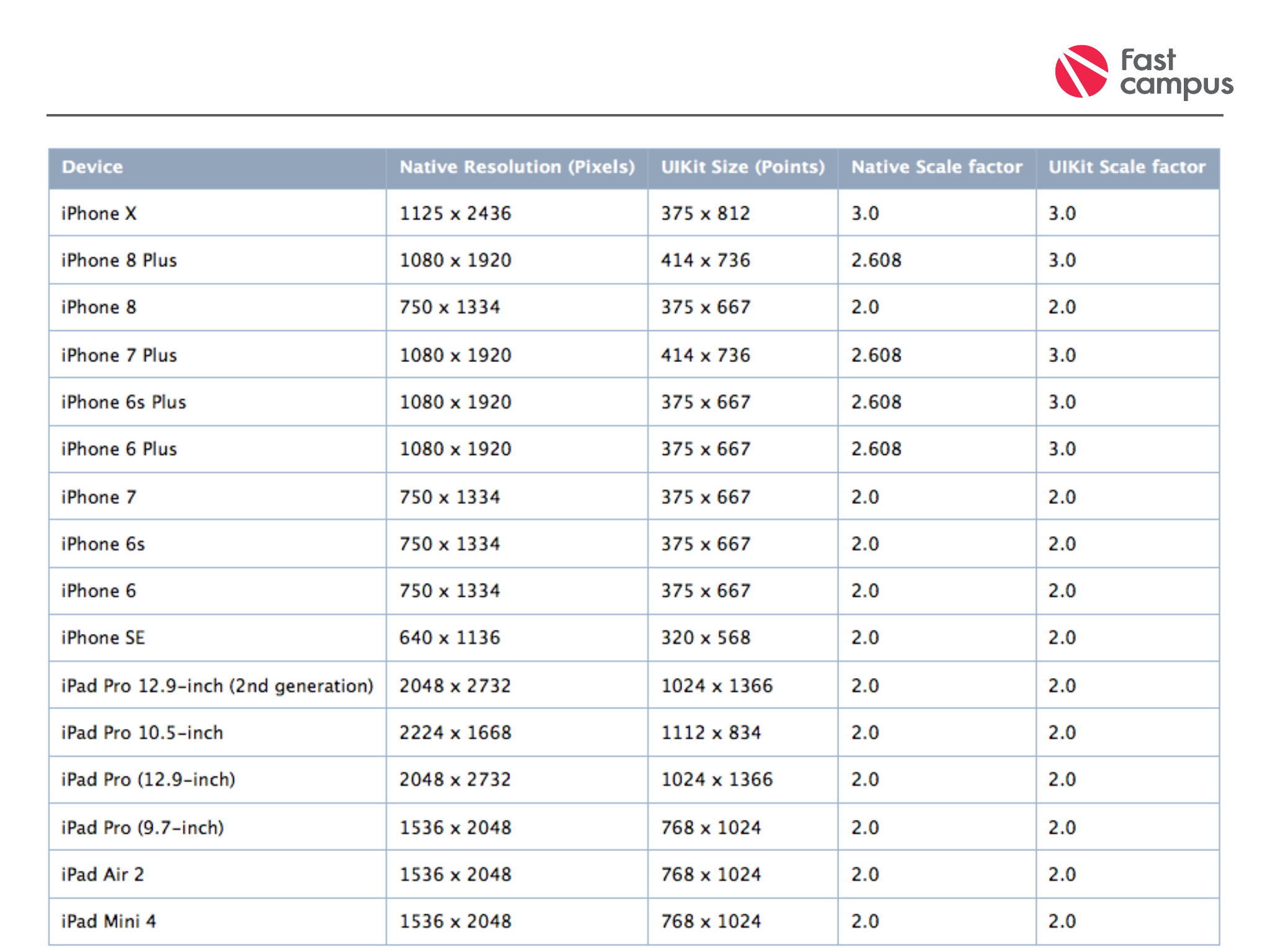Click the 1112 x 834 points cell
1270x952 pixels.
pos(711,733)
